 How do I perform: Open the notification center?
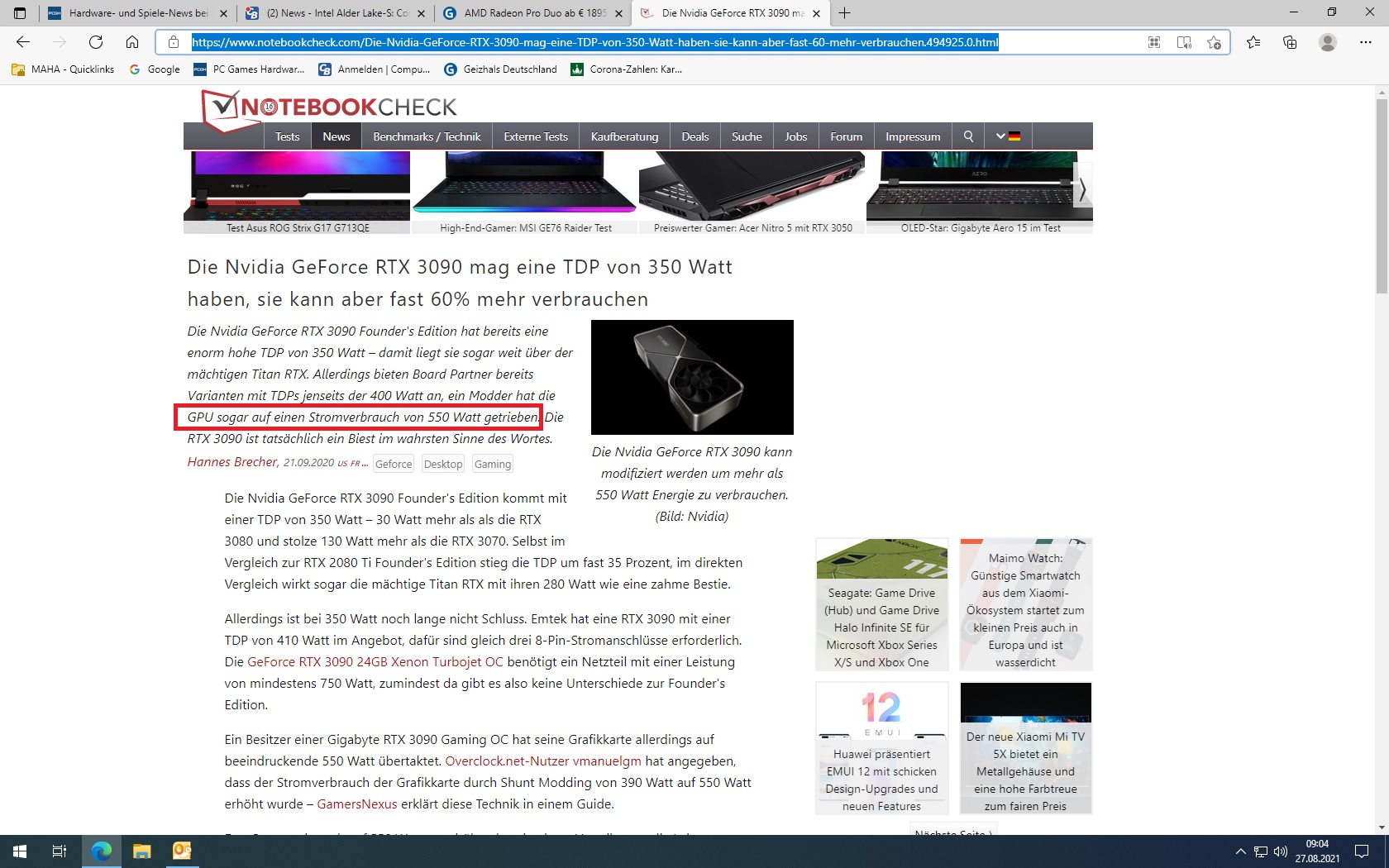click(x=1362, y=851)
